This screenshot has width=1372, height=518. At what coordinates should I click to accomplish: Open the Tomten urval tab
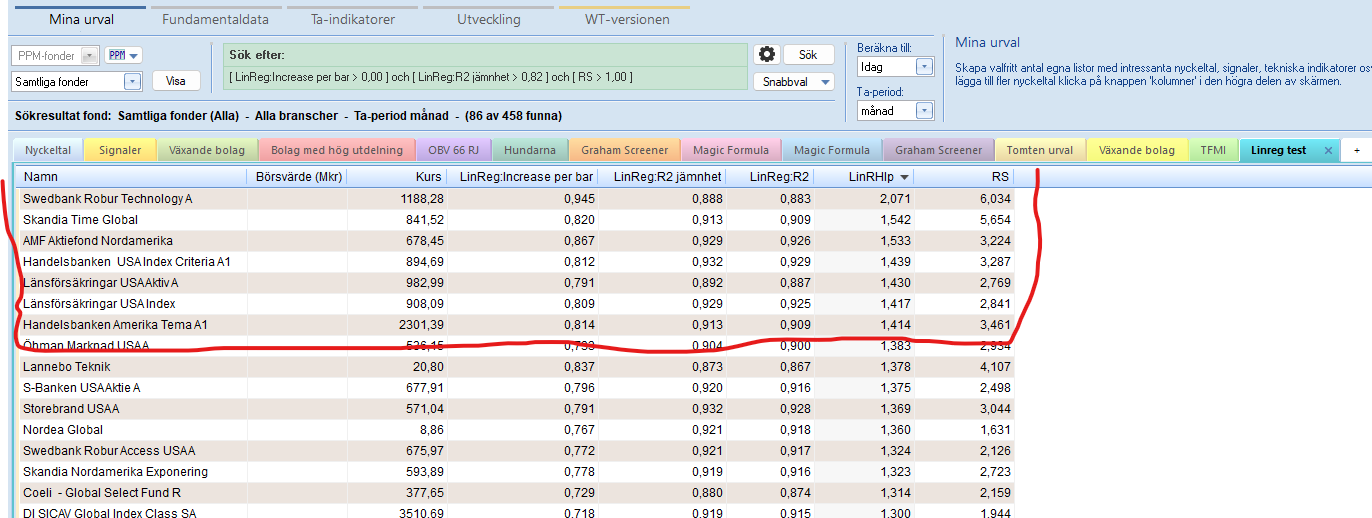(1039, 150)
